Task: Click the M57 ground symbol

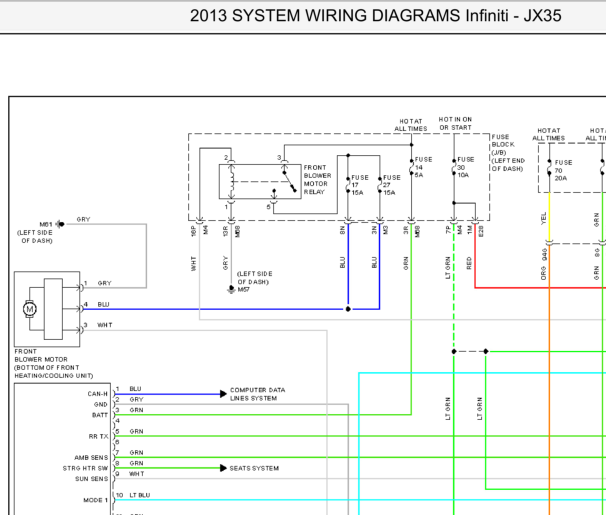Action: pyautogui.click(x=231, y=289)
